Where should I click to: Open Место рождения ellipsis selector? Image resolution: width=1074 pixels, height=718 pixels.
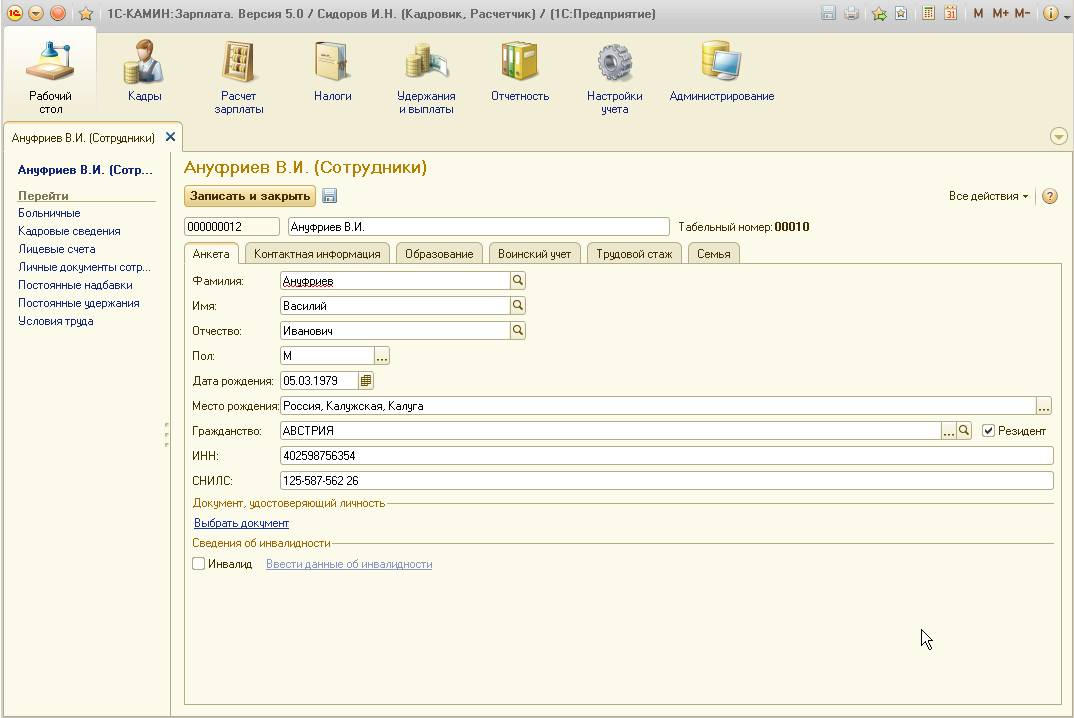click(x=1044, y=406)
